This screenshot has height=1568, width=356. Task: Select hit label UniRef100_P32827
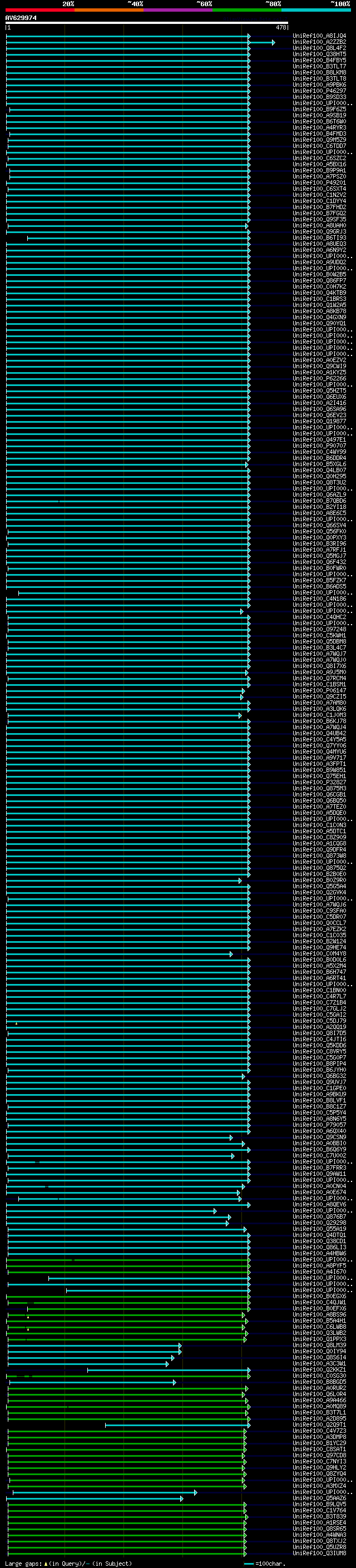(319, 782)
